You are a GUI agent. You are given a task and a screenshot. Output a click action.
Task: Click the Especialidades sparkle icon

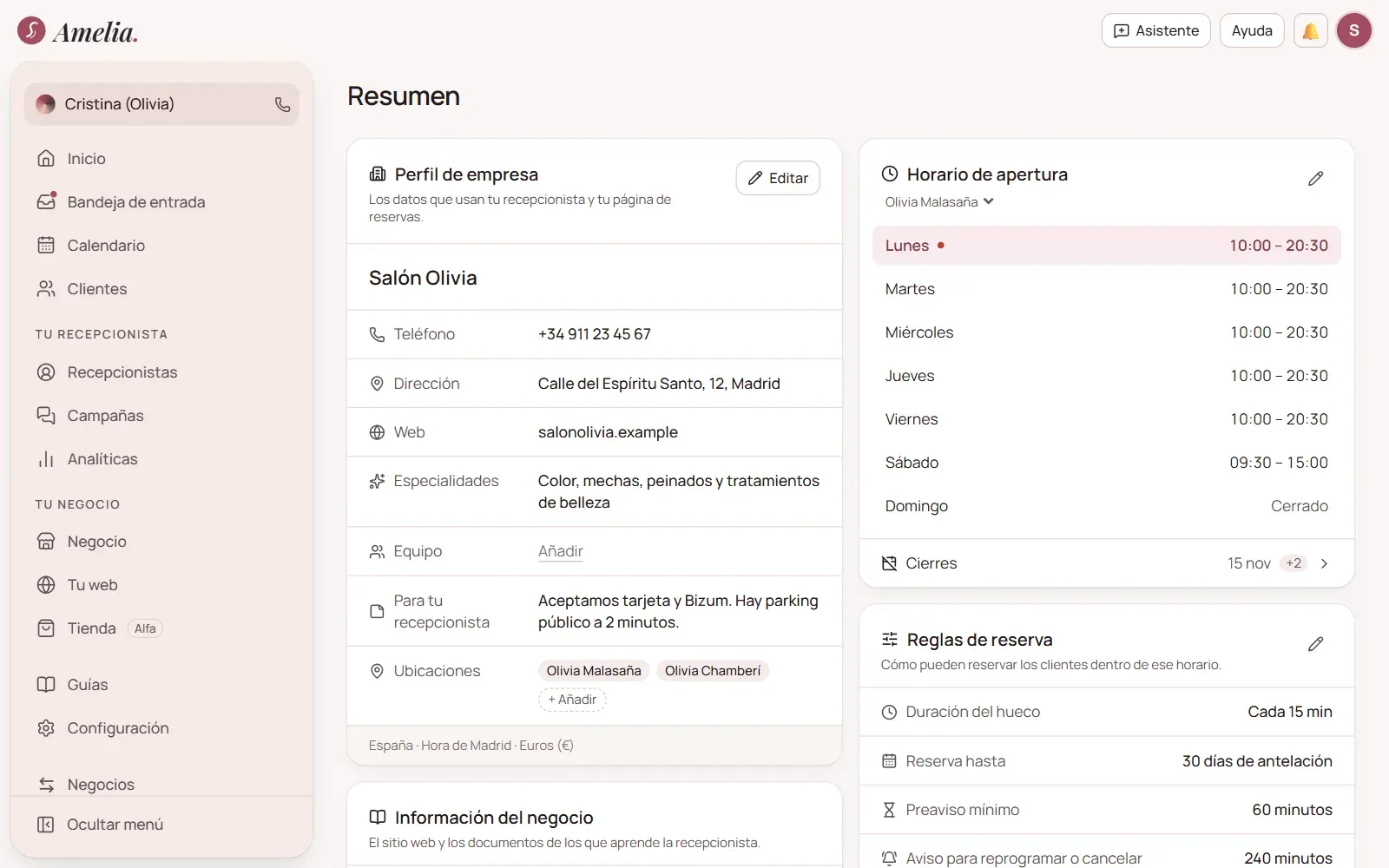[x=377, y=481]
